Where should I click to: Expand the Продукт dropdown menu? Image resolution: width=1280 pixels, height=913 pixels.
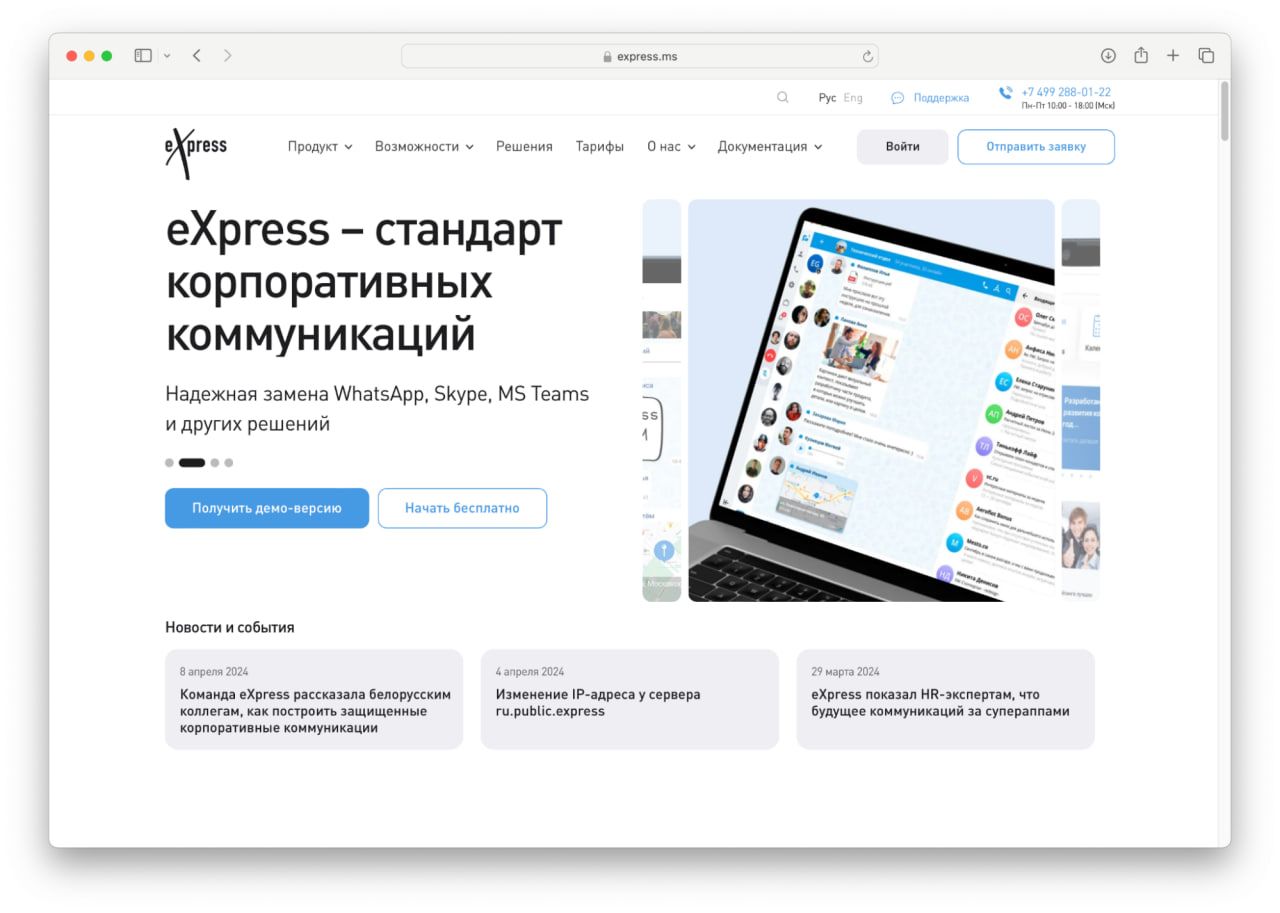coord(320,147)
